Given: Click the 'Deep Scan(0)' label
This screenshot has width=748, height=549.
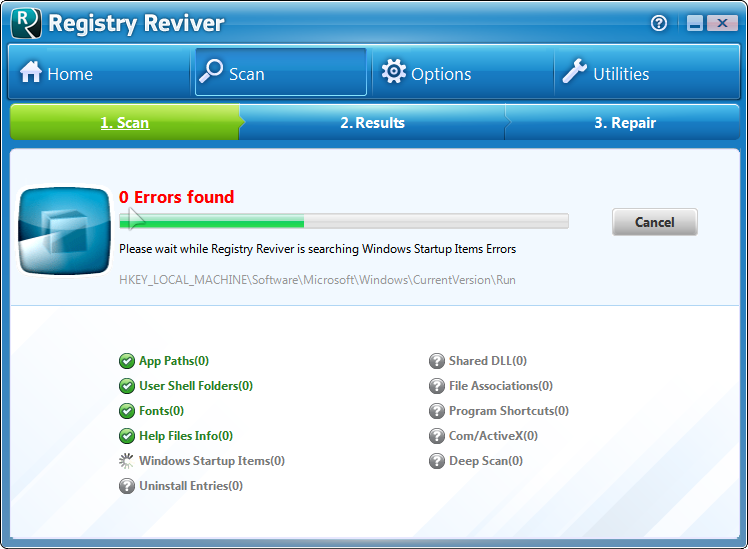Looking at the screenshot, I should 486,461.
